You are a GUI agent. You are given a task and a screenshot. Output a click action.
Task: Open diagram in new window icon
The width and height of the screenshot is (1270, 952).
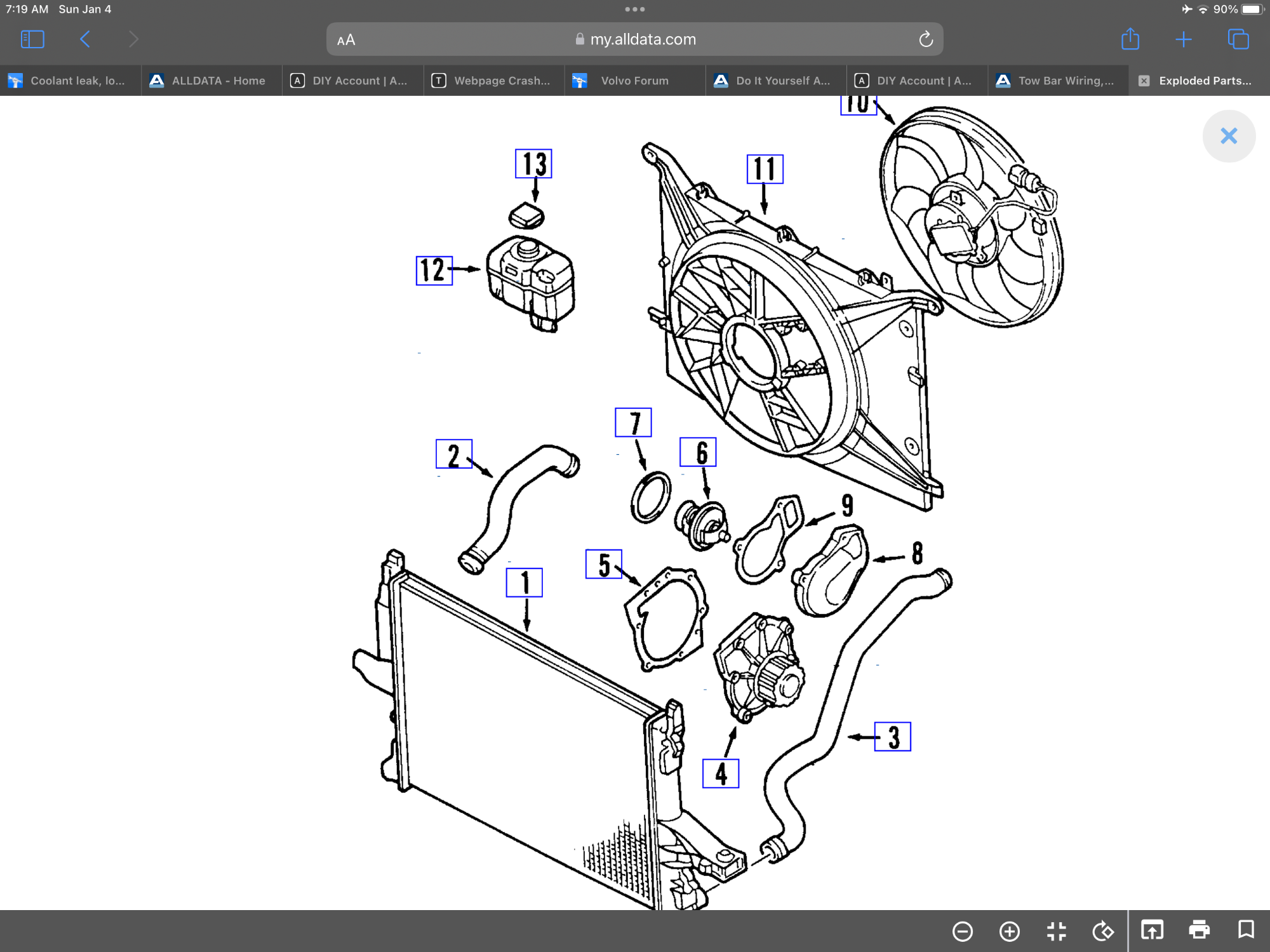tap(1152, 930)
